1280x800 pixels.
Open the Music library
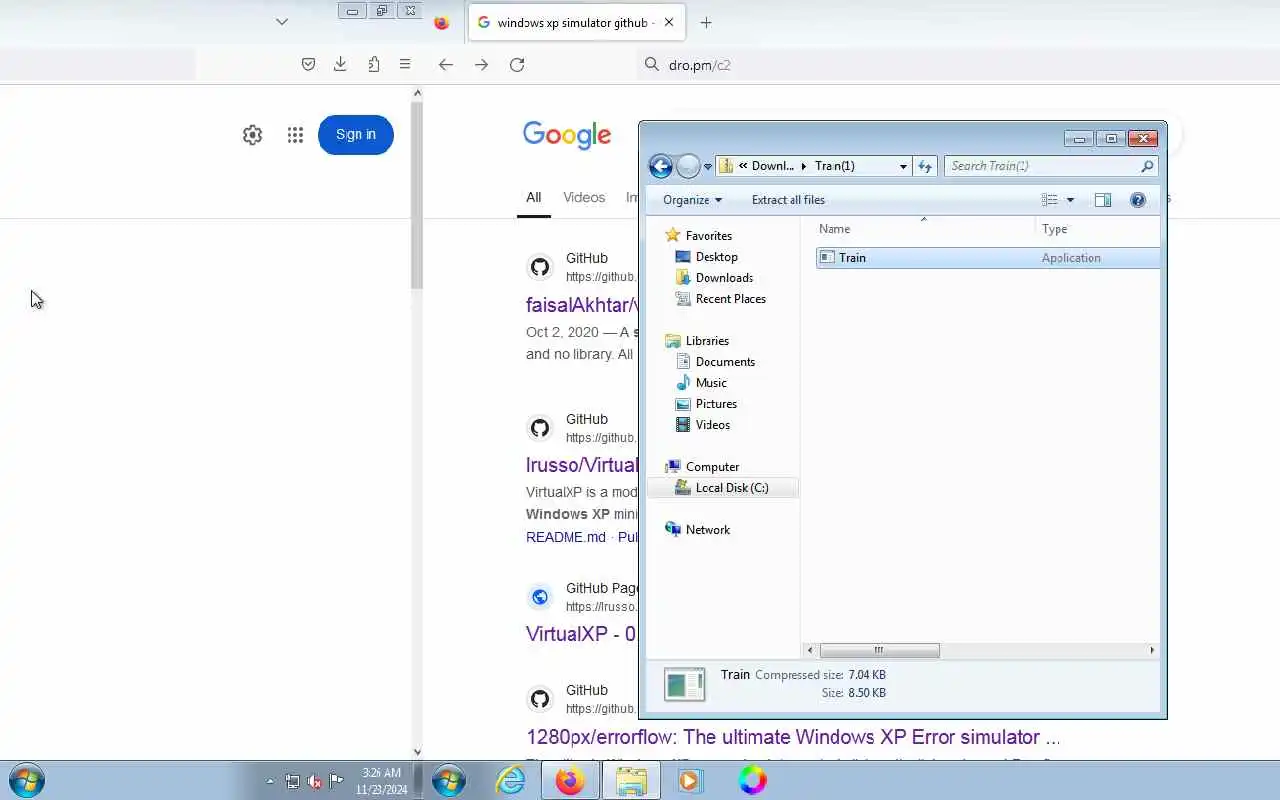711,383
